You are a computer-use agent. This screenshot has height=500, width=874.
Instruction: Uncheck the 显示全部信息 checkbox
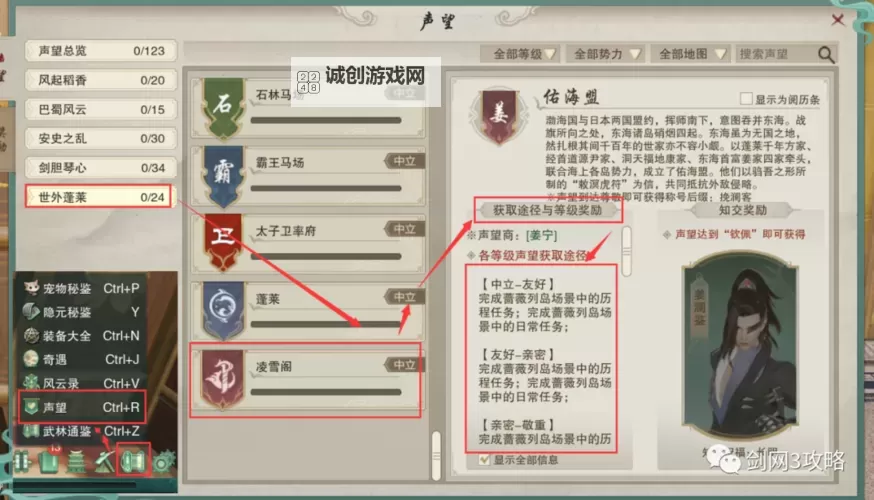pos(484,459)
